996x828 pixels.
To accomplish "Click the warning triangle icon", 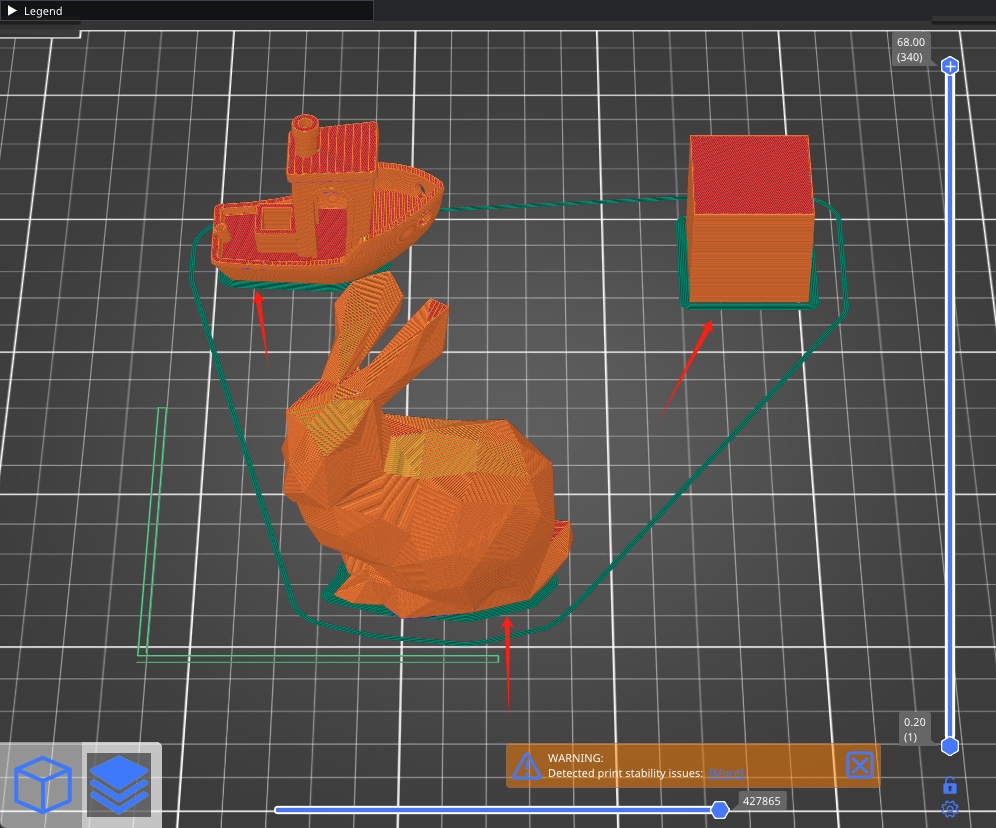I will coord(527,766).
